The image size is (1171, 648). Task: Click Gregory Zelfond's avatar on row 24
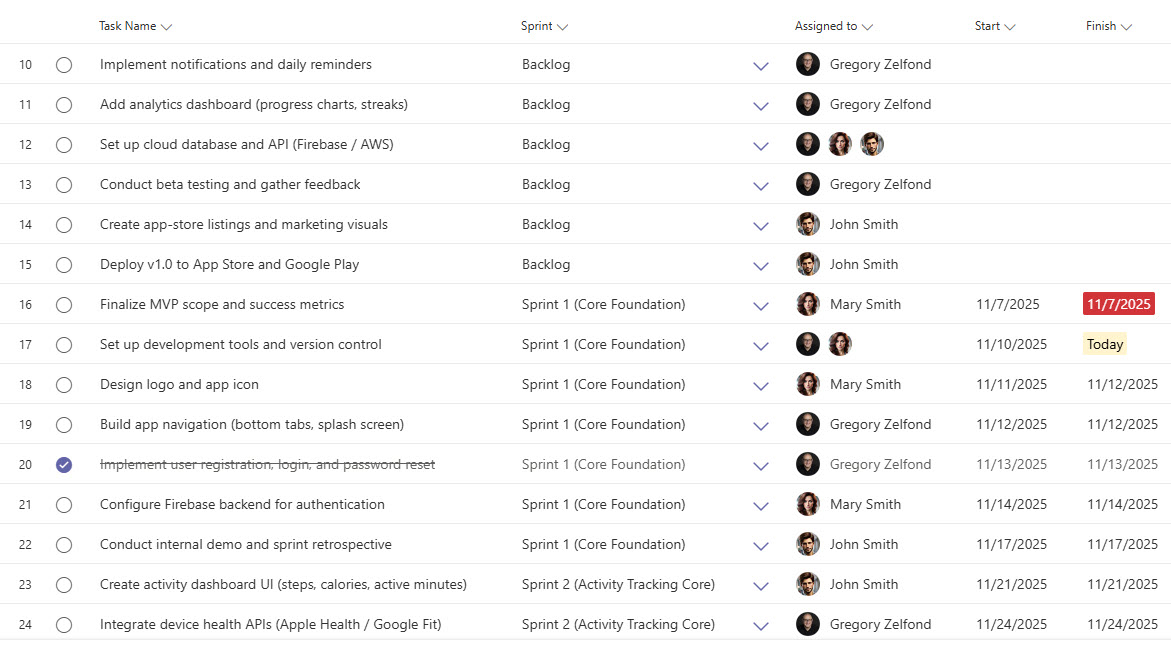point(808,624)
